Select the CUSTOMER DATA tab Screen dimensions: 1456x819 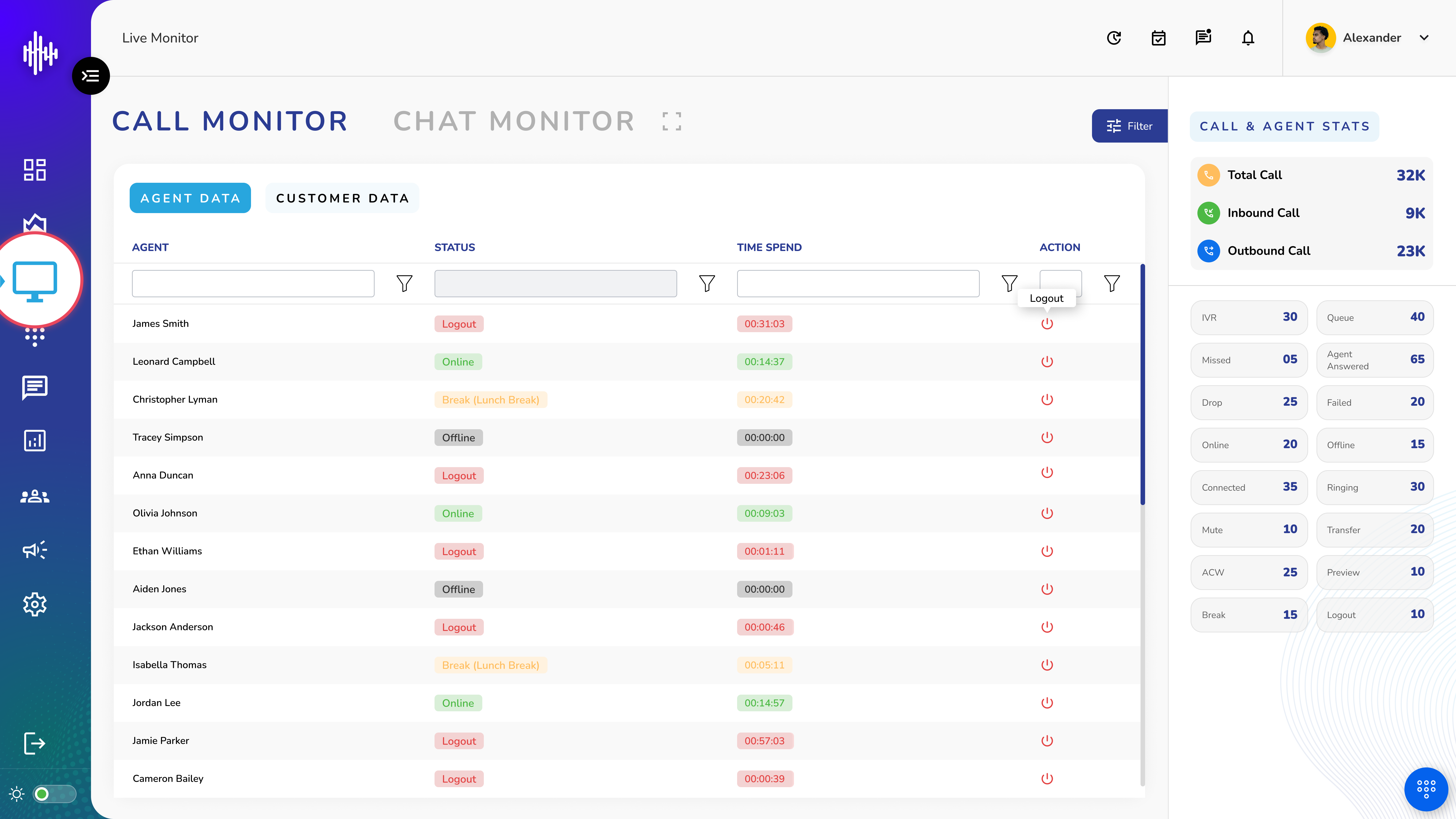point(342,198)
